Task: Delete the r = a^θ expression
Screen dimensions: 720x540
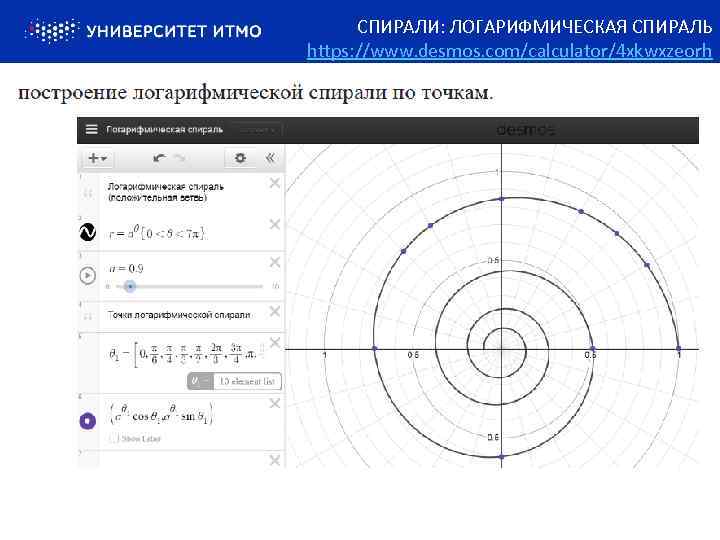Action: [x=275, y=225]
